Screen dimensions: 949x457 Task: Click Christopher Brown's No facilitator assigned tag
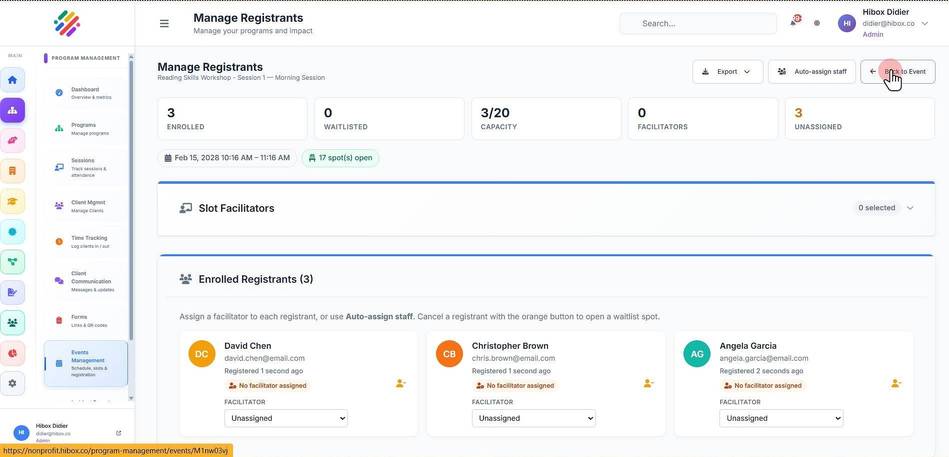(x=514, y=386)
